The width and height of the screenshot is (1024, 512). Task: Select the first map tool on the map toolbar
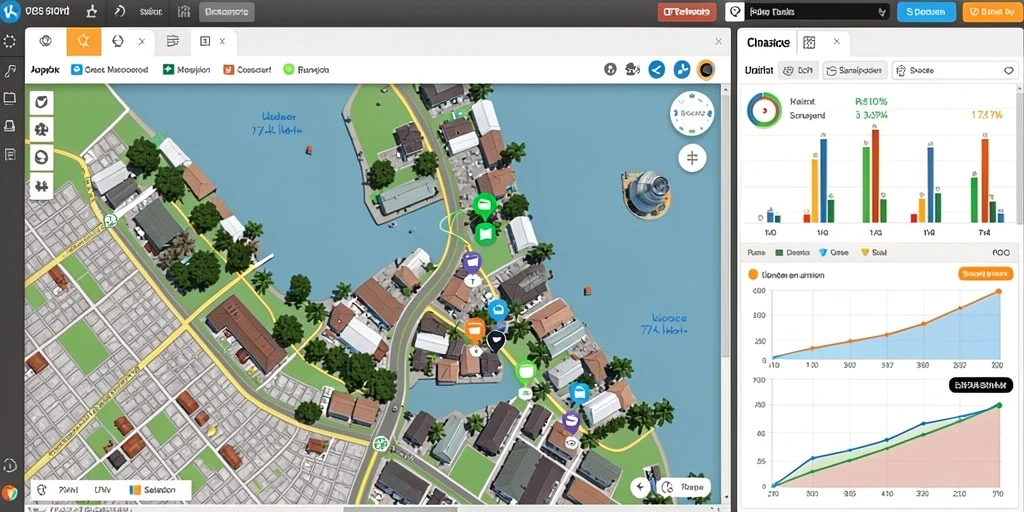[x=42, y=103]
